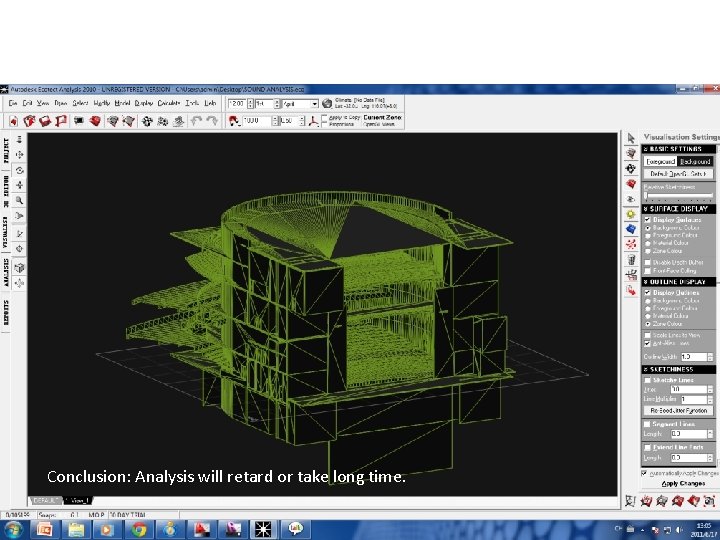Click the red axis origin icon

click(x=313, y=121)
